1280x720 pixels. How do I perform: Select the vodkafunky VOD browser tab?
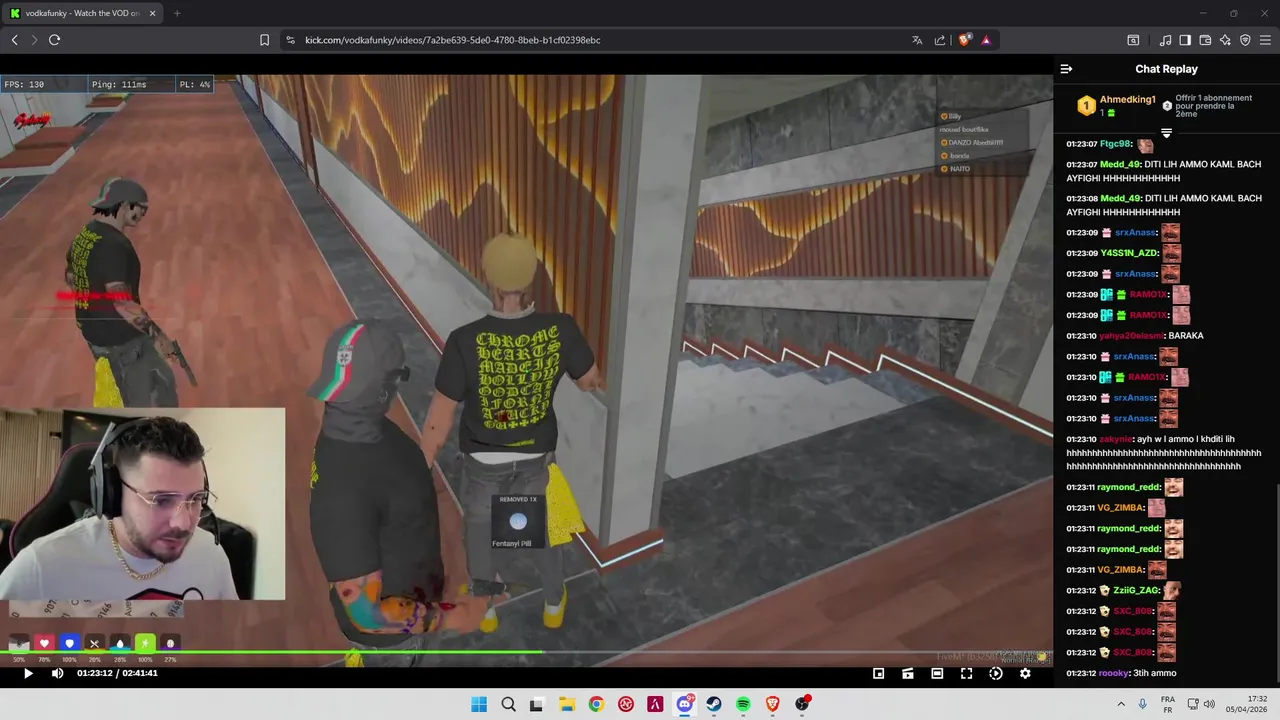[x=84, y=13]
